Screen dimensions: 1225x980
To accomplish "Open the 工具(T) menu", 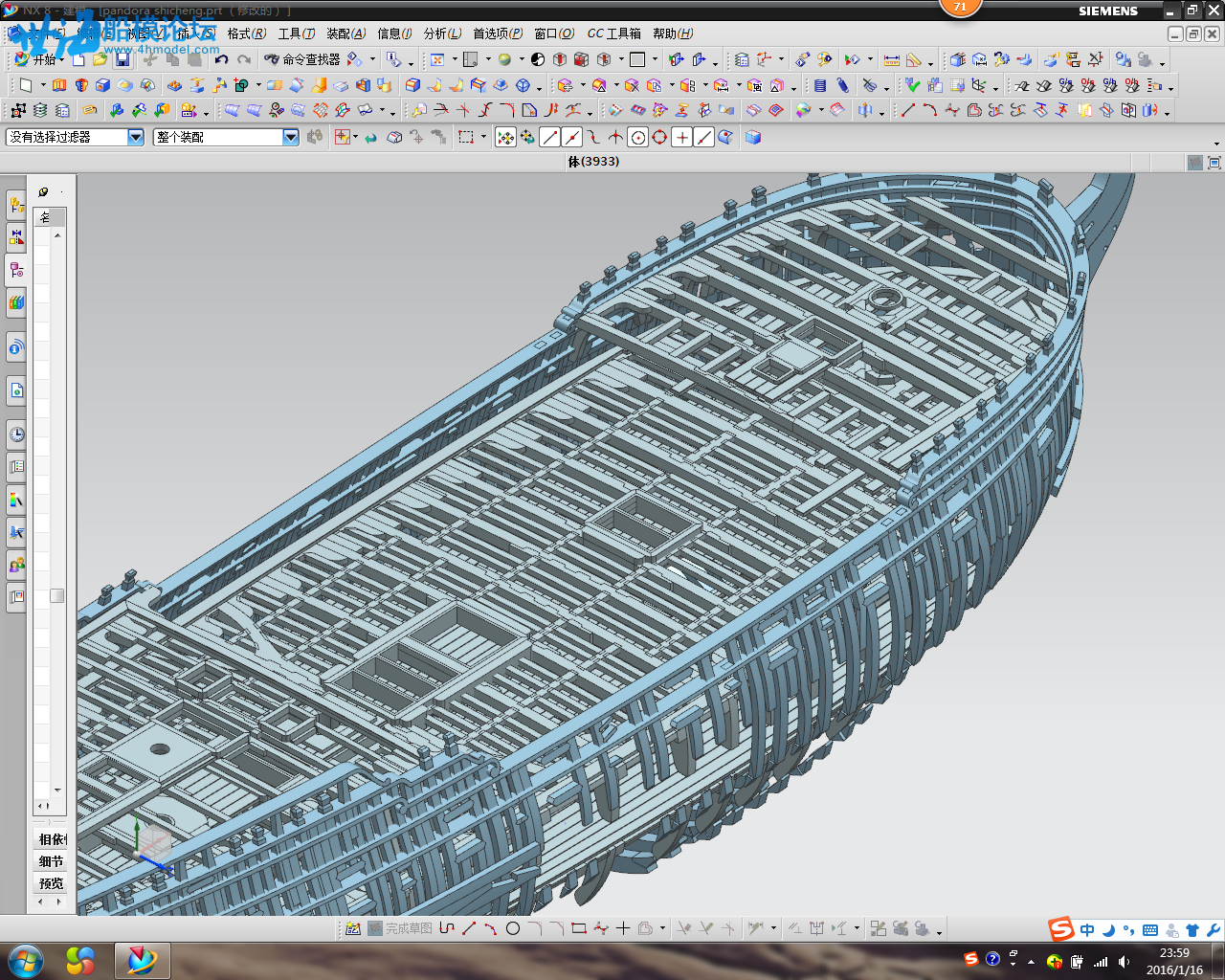I will (x=296, y=33).
